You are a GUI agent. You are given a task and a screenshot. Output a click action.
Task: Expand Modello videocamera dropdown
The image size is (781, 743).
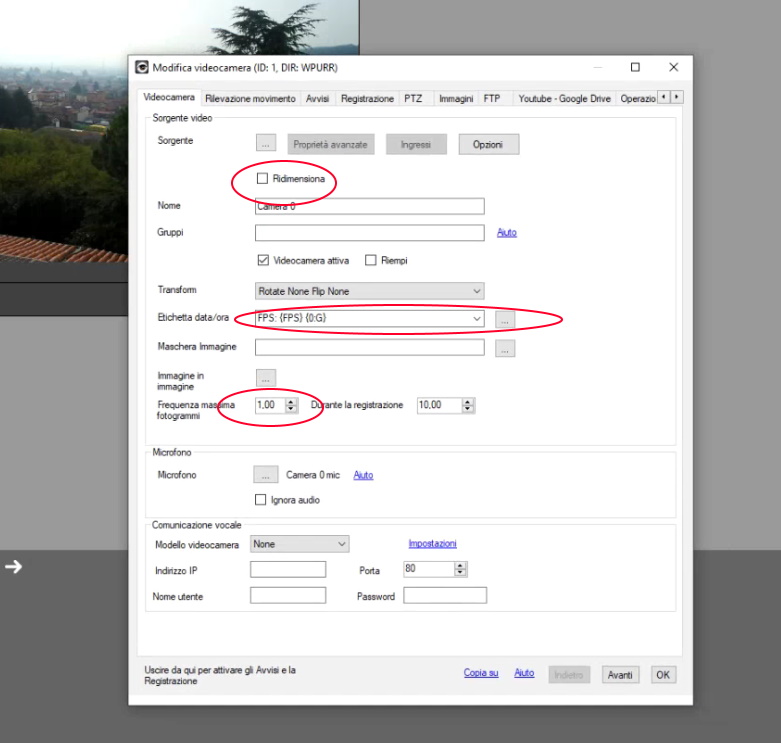pos(342,544)
